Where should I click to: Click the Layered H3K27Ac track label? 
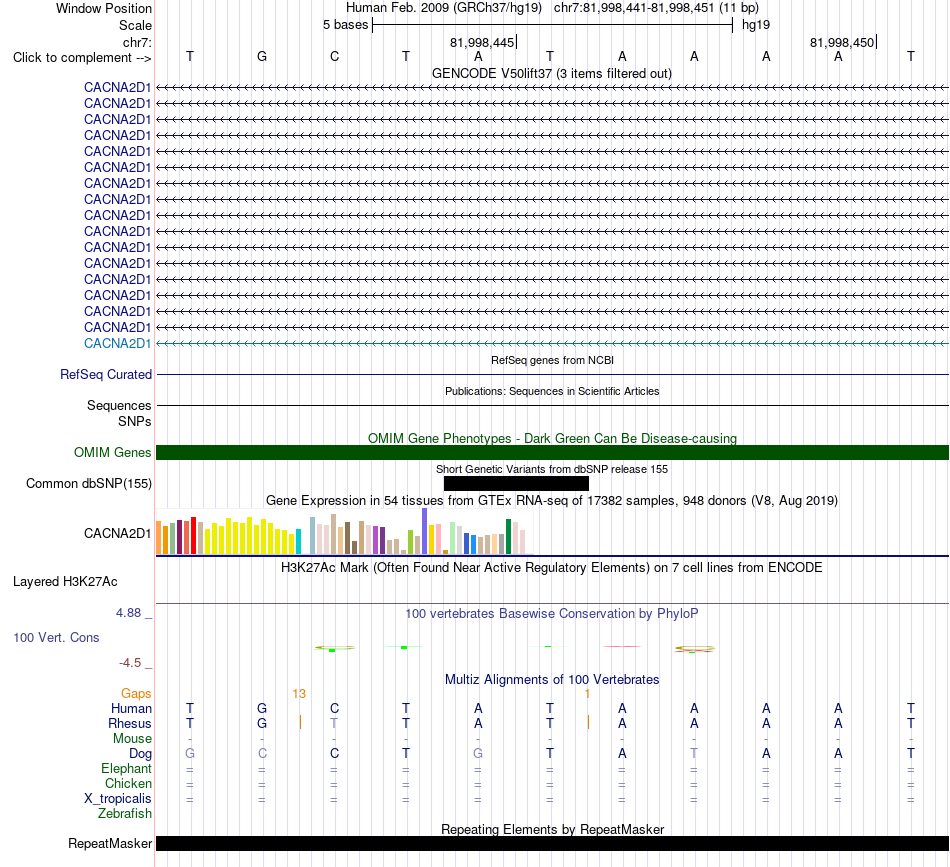click(65, 582)
